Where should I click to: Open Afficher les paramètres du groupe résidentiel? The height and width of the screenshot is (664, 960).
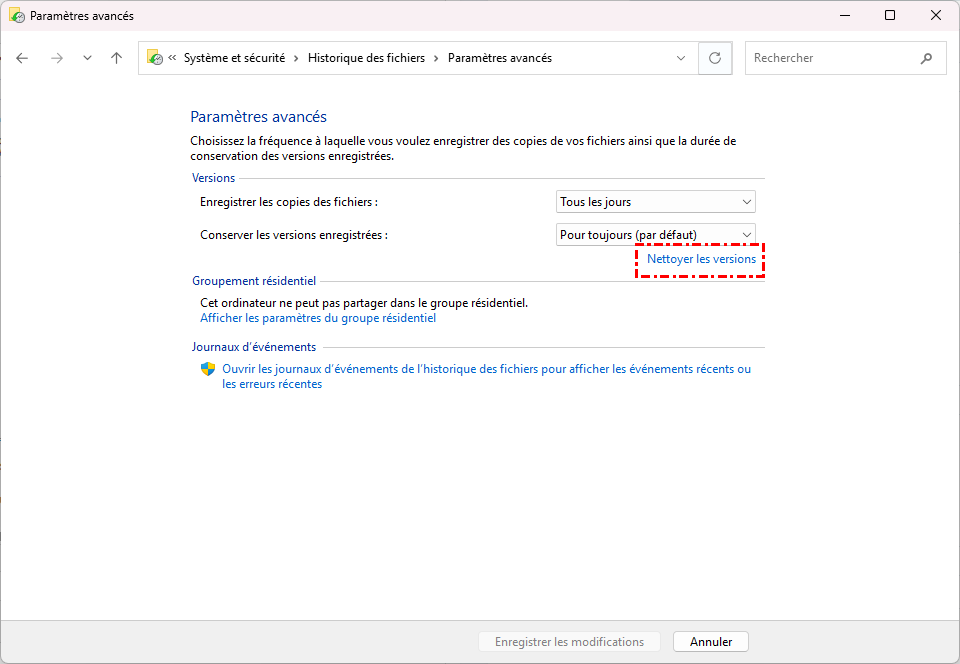tap(318, 318)
